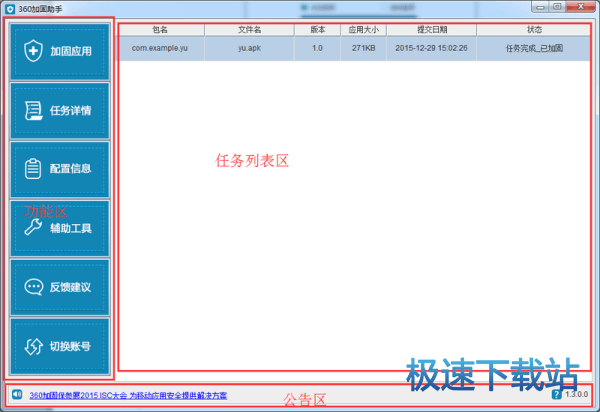Sort tasks by 提交日期 header
This screenshot has height=412, width=600.
coord(432,30)
